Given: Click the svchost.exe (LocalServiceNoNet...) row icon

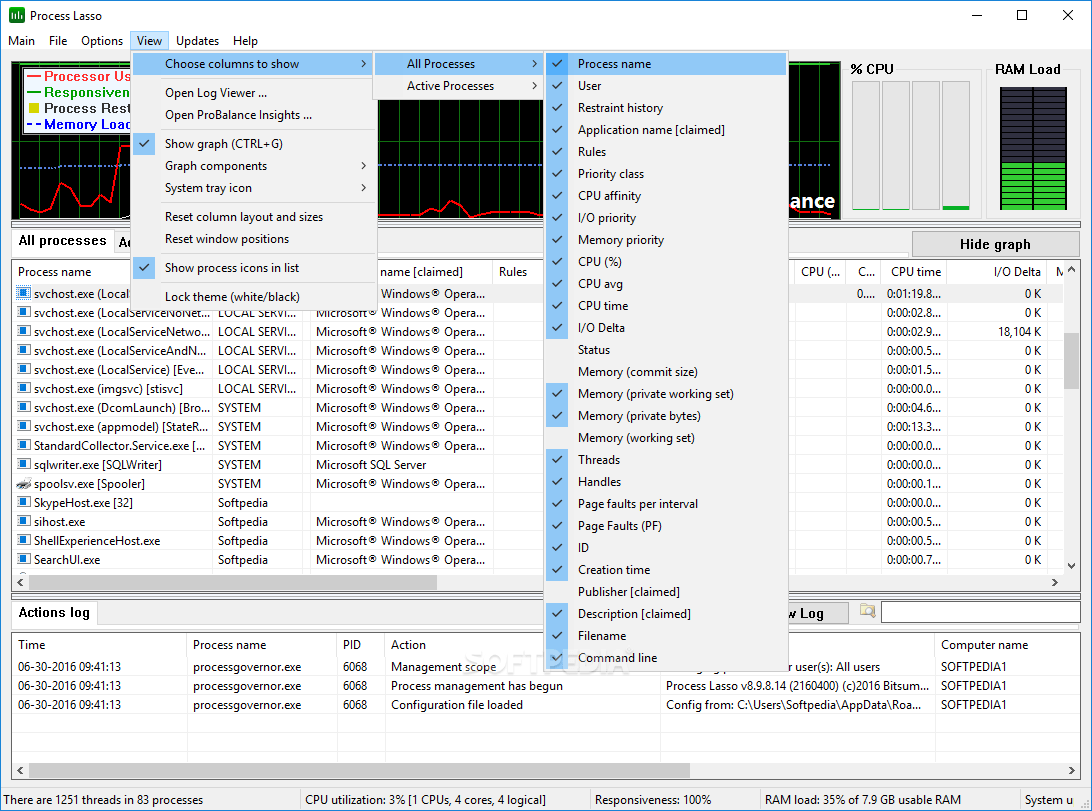Looking at the screenshot, I should point(24,313).
